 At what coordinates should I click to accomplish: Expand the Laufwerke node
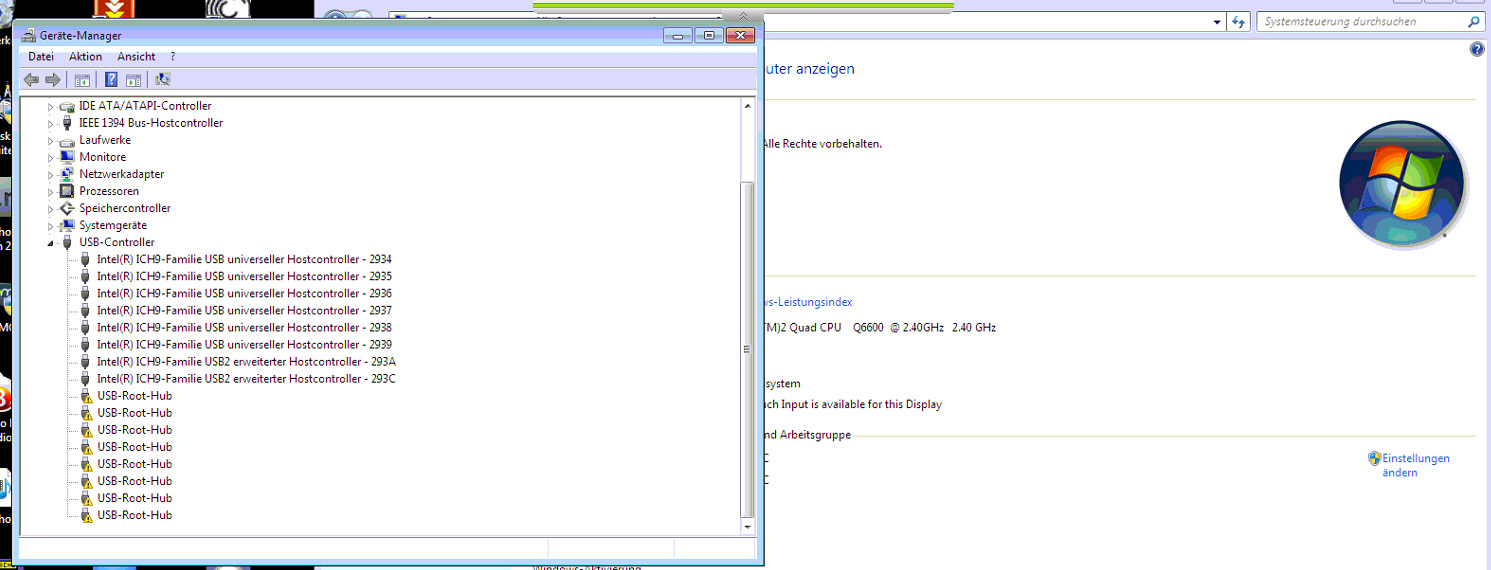50,140
